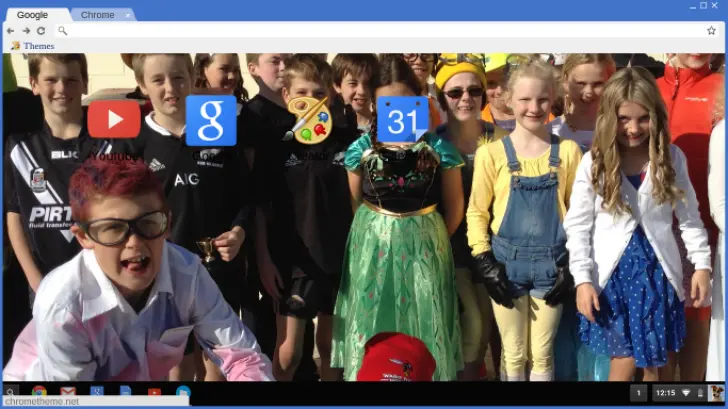Screen dimensions: 728x409
Task: Open the YouTube app shortcut
Action: click(x=113, y=119)
